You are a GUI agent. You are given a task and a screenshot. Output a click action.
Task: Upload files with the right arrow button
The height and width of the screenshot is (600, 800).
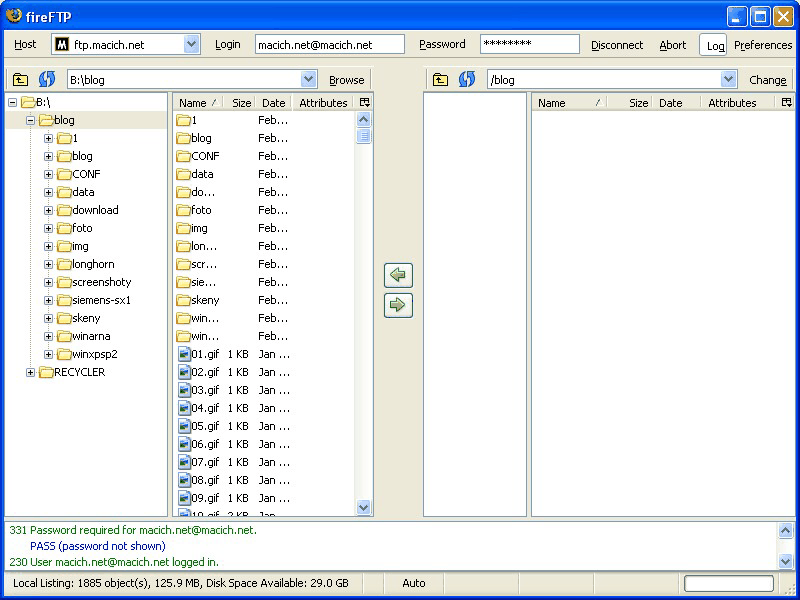[398, 305]
